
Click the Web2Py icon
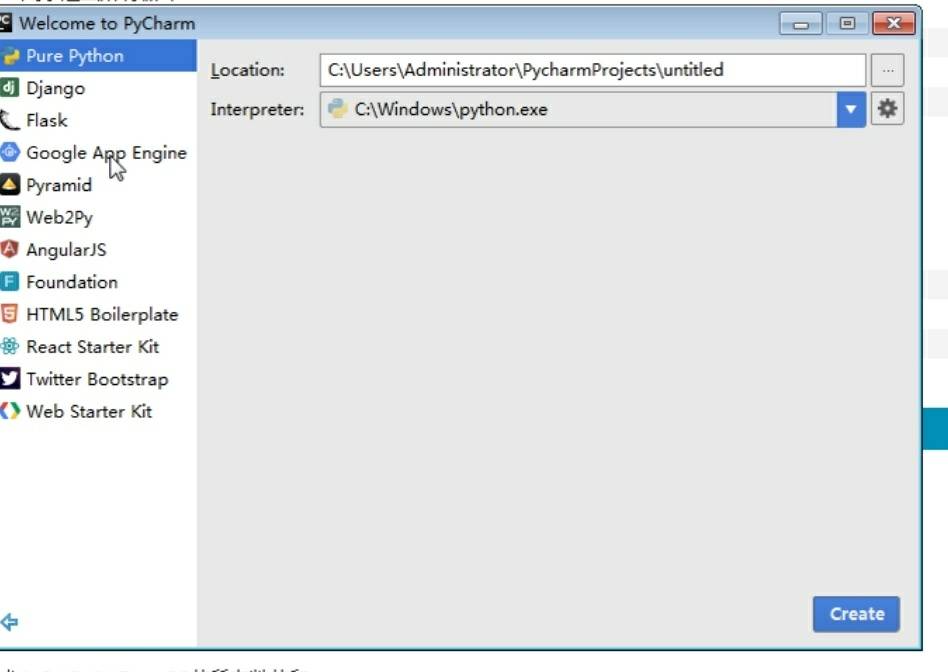tap(10, 217)
